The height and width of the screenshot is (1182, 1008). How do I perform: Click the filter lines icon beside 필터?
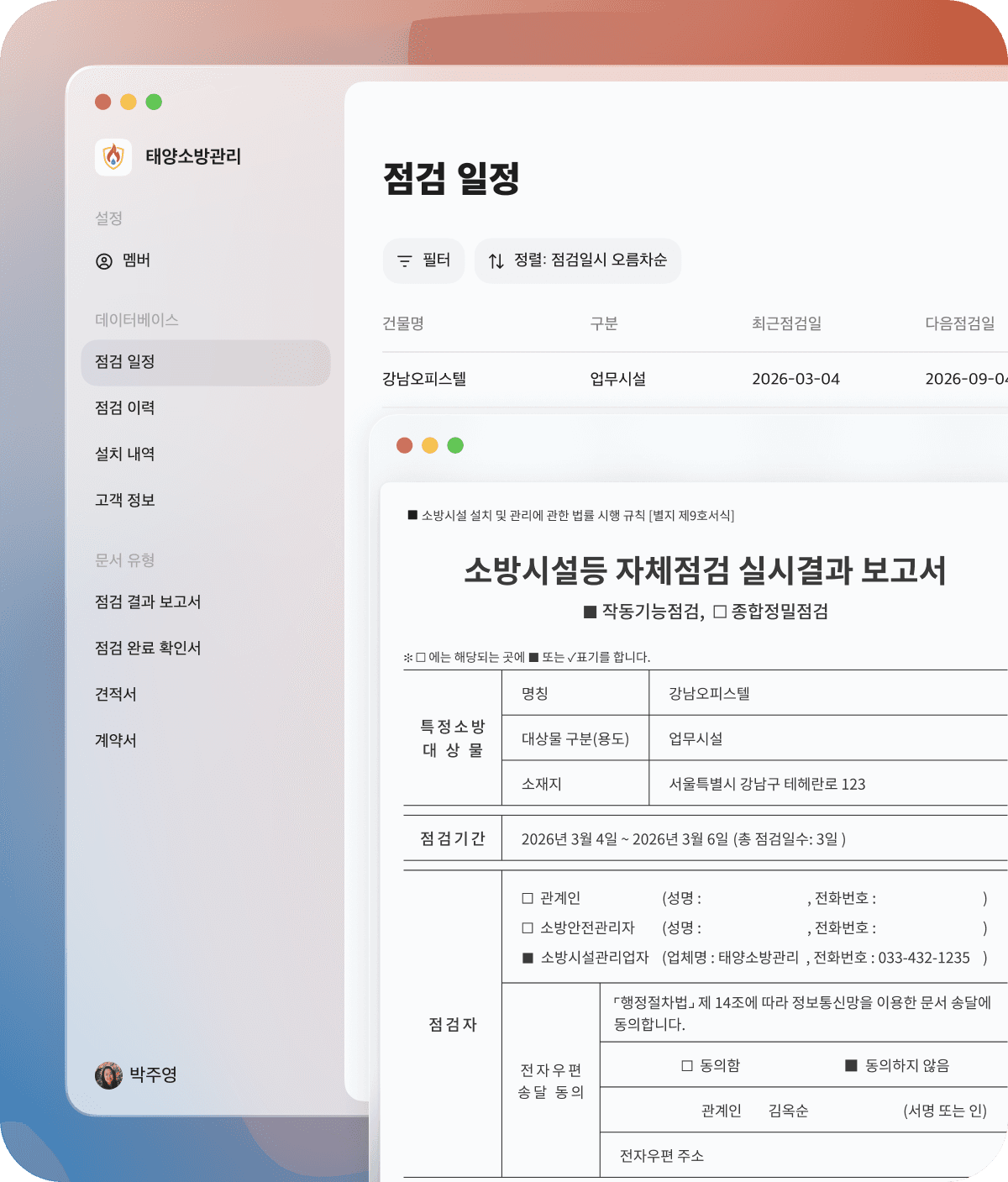click(405, 261)
